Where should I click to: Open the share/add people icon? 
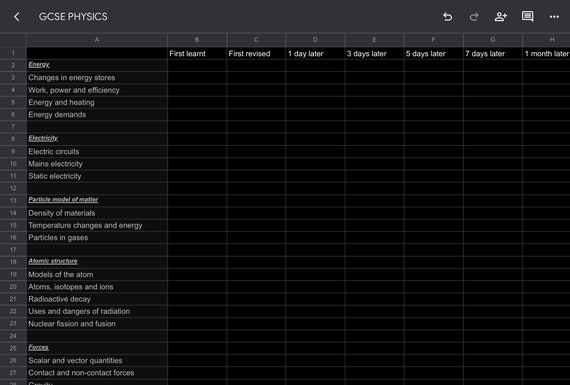tap(501, 17)
